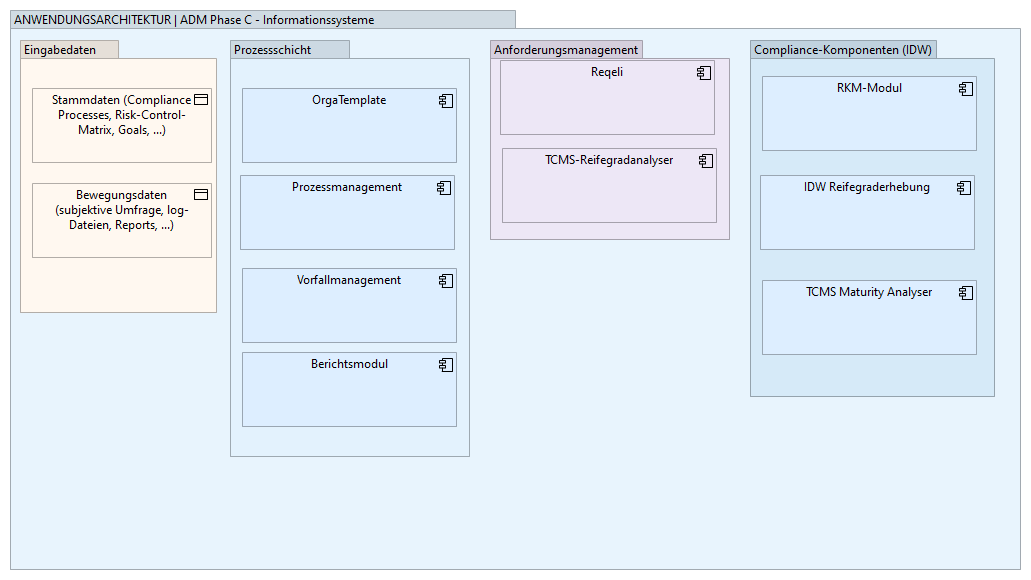Select the Anforderungsmanagement group label
Screen dimensions: 1031x580
tap(566, 50)
